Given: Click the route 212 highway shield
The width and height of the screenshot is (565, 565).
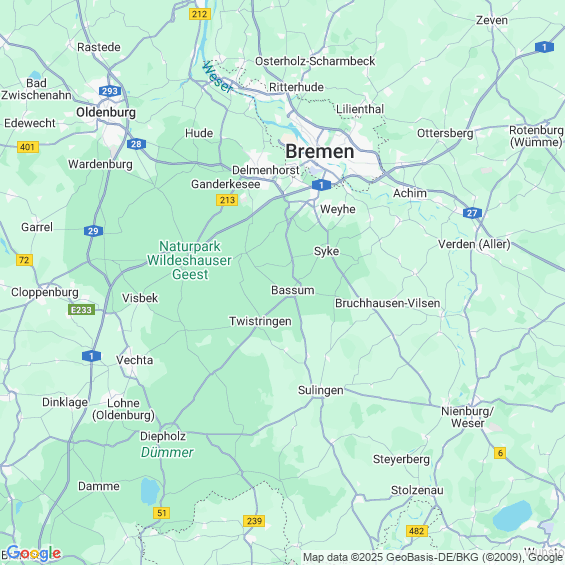Looking at the screenshot, I should pos(200,14).
